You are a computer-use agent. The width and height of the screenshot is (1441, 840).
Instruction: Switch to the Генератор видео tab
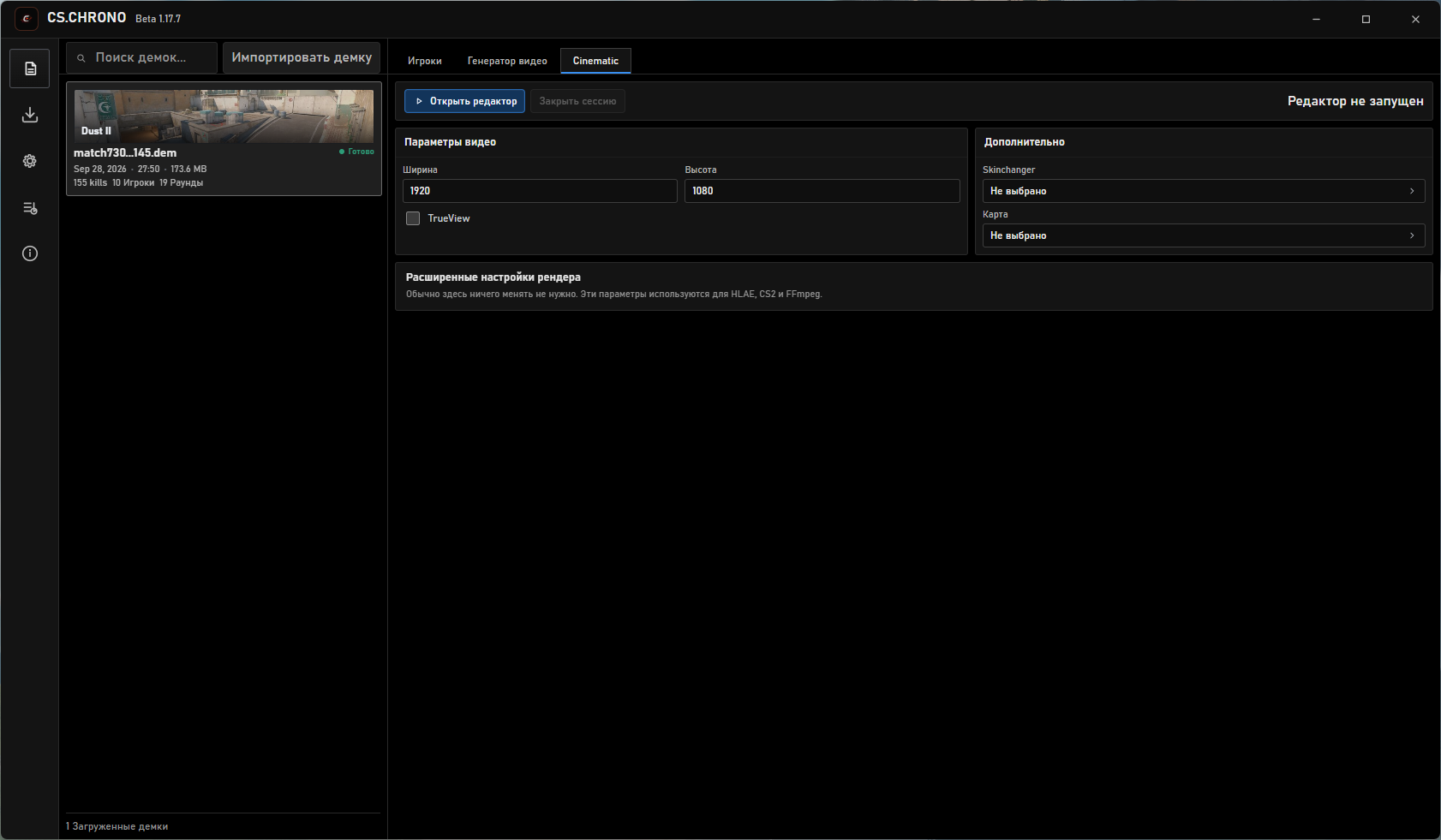coord(507,61)
